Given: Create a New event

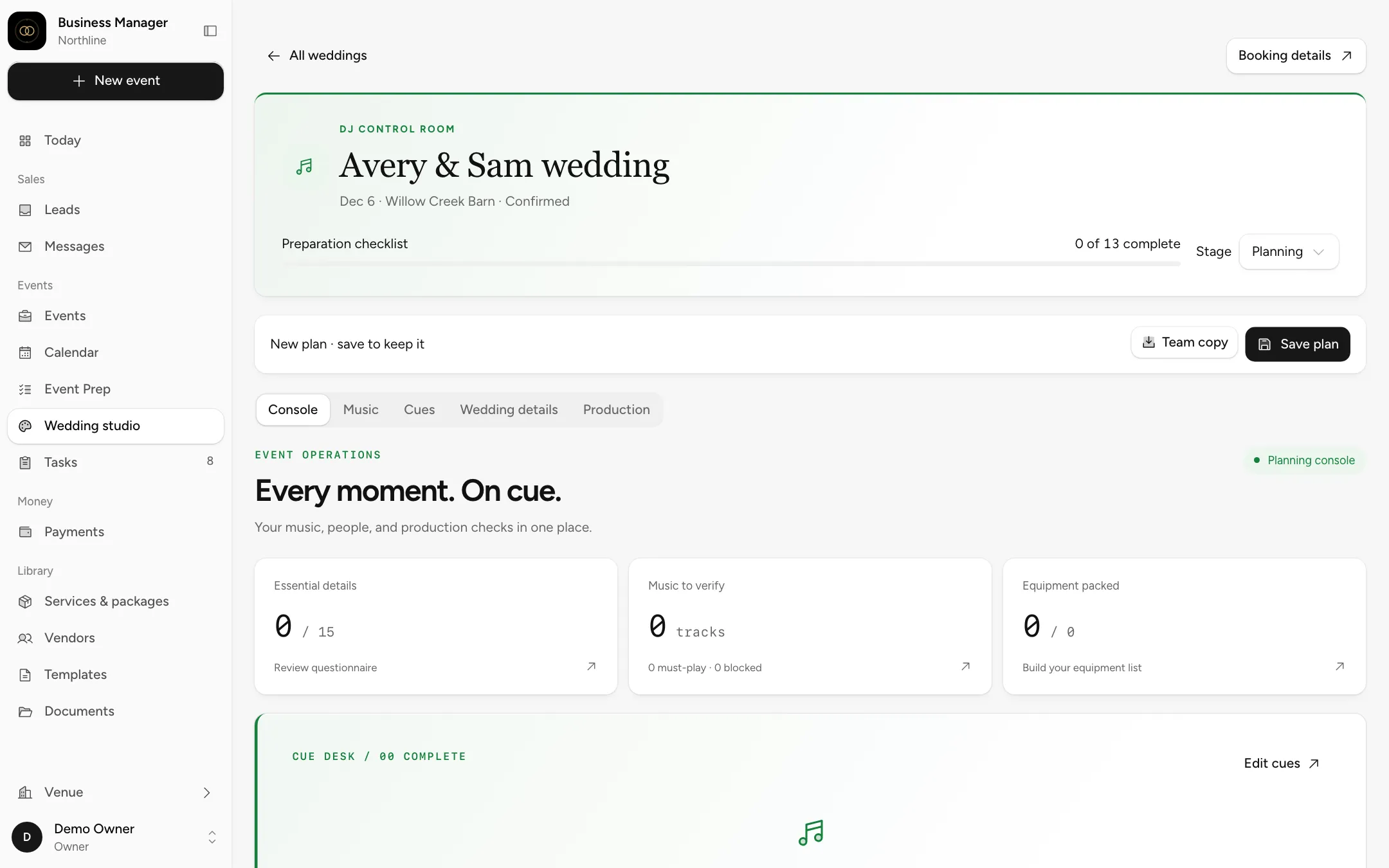Looking at the screenshot, I should pyautogui.click(x=116, y=81).
